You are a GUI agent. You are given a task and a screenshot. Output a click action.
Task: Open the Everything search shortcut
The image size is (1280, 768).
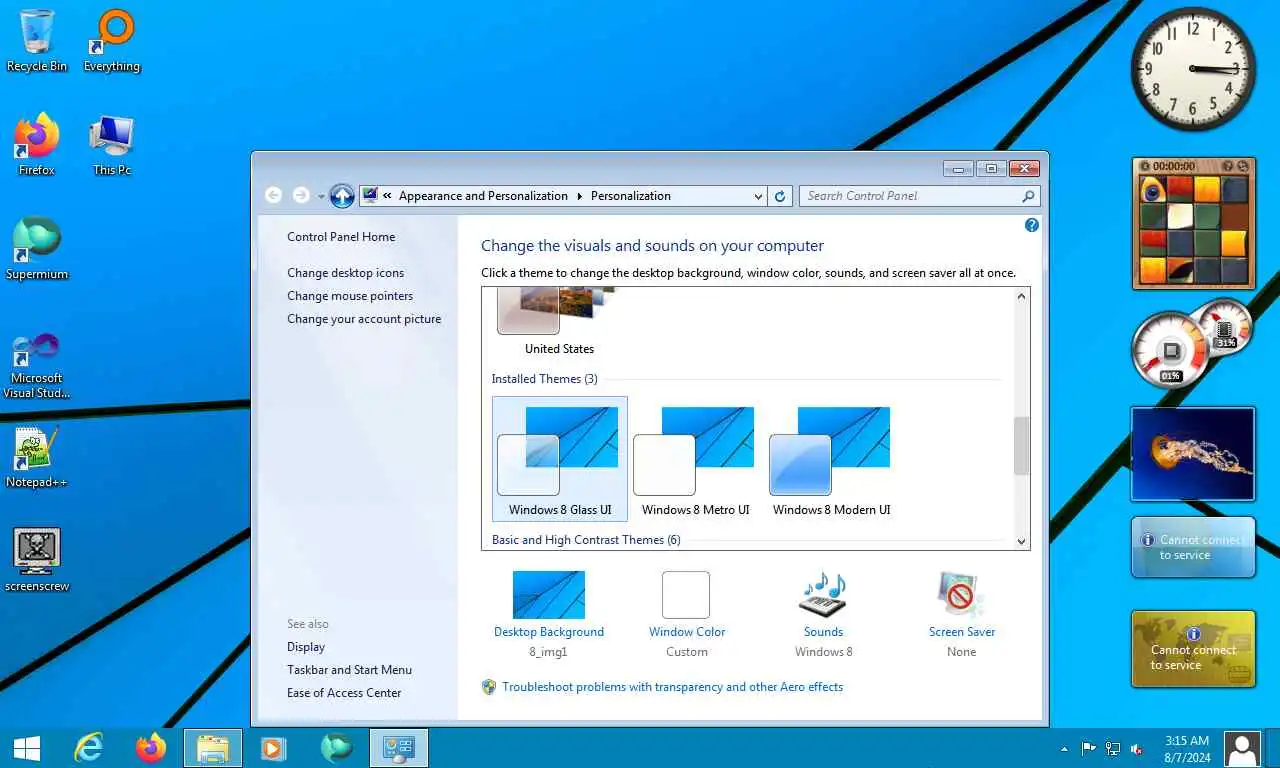tap(112, 40)
